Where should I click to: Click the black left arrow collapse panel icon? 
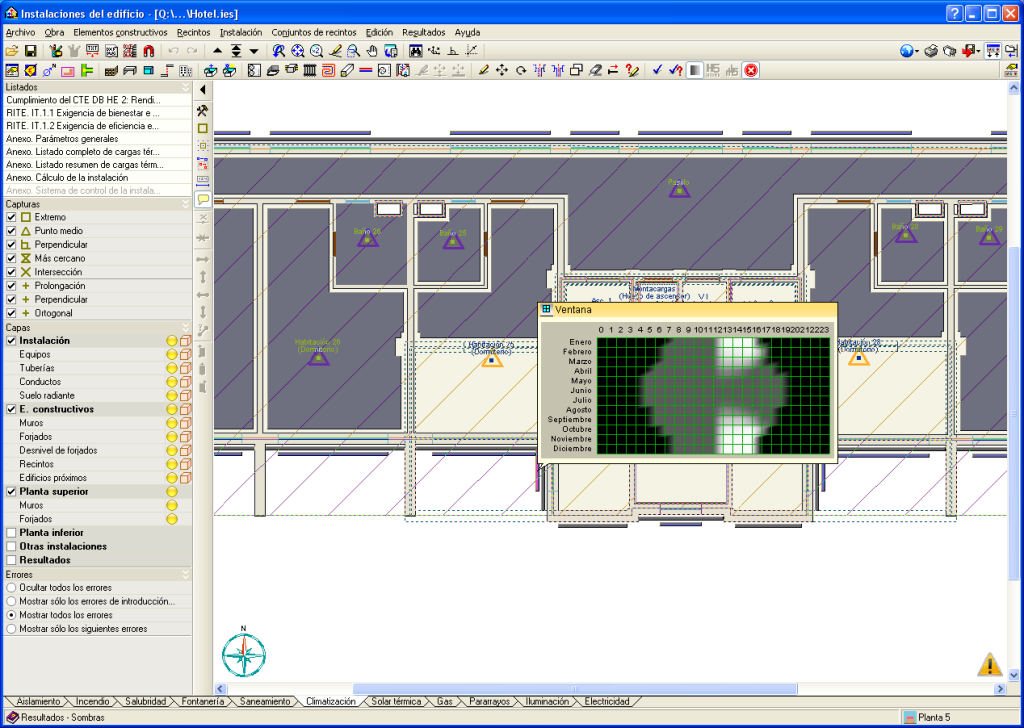[x=203, y=89]
